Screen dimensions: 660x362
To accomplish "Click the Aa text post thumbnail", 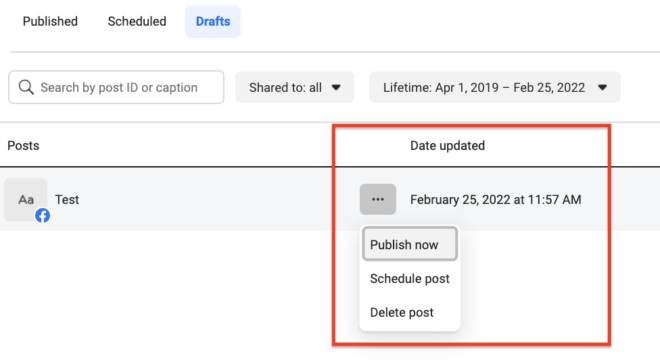I will coord(26,200).
